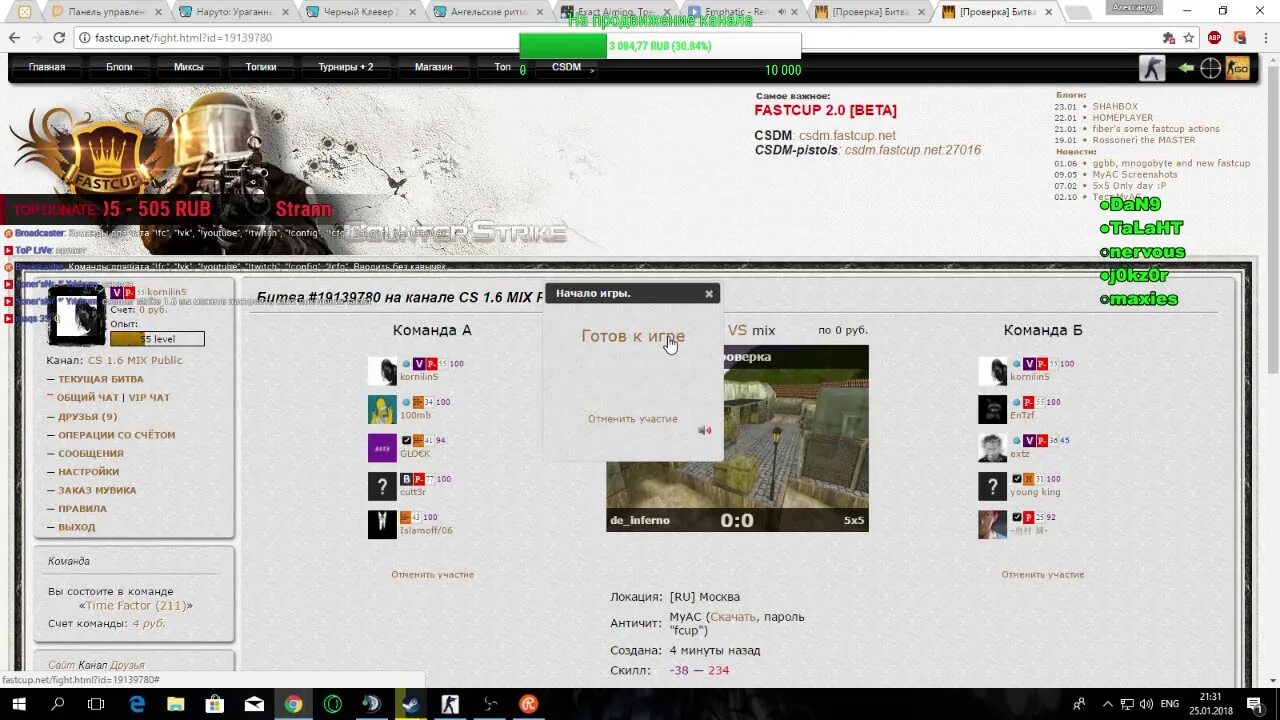Click Готов к игре in dialog
Viewport: 1280px width, 720px height.
coord(633,336)
